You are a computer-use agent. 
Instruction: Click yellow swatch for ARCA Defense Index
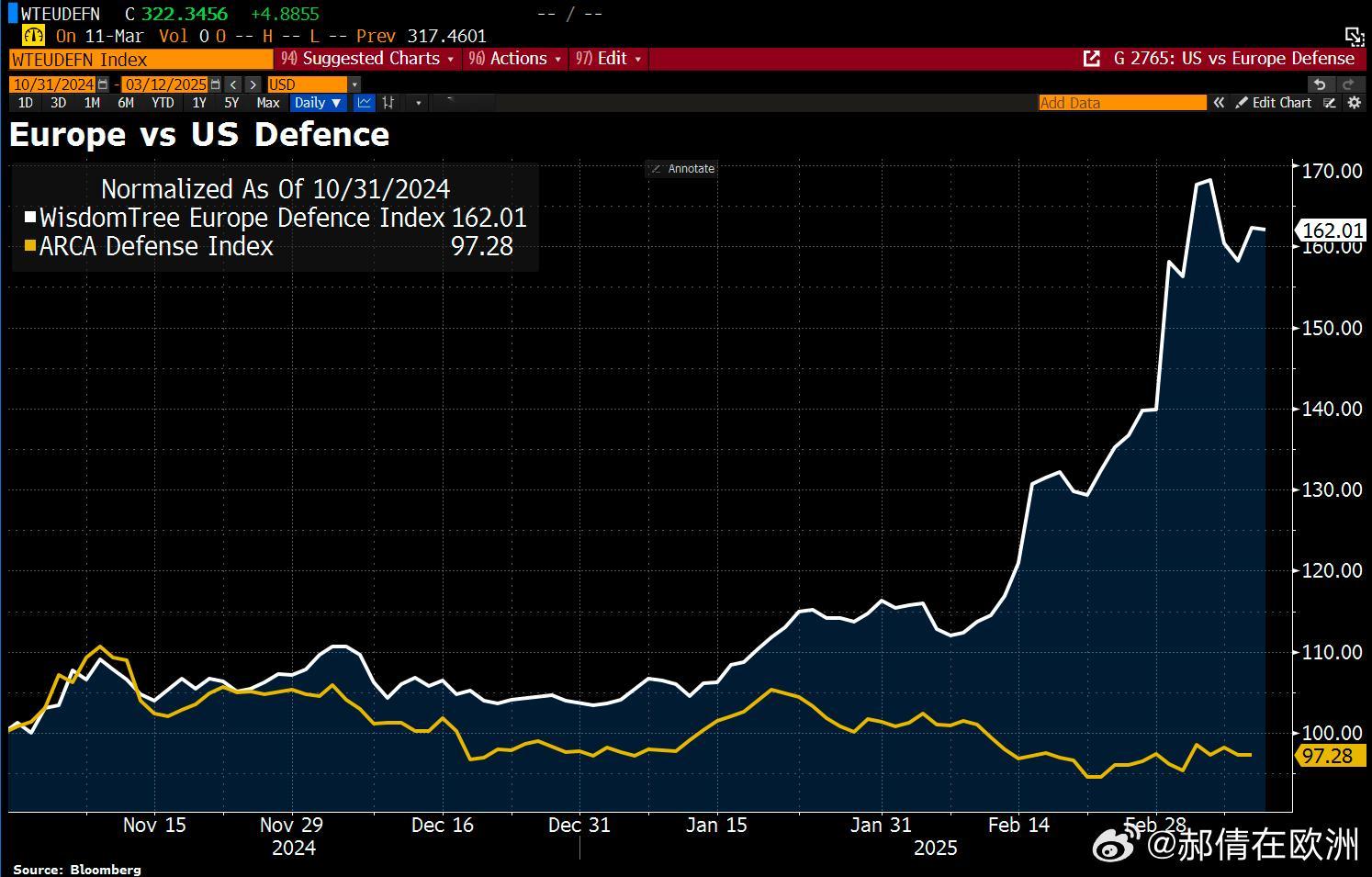pos(30,246)
